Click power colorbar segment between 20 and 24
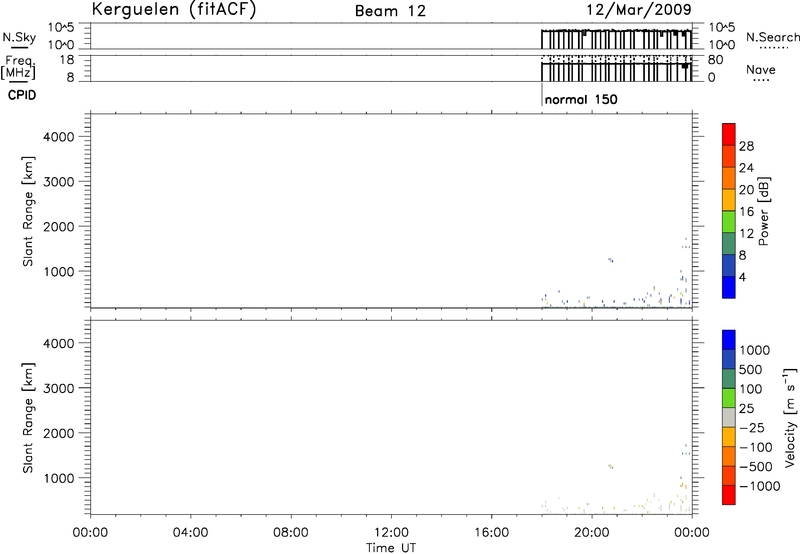800x554 pixels. [x=729, y=178]
